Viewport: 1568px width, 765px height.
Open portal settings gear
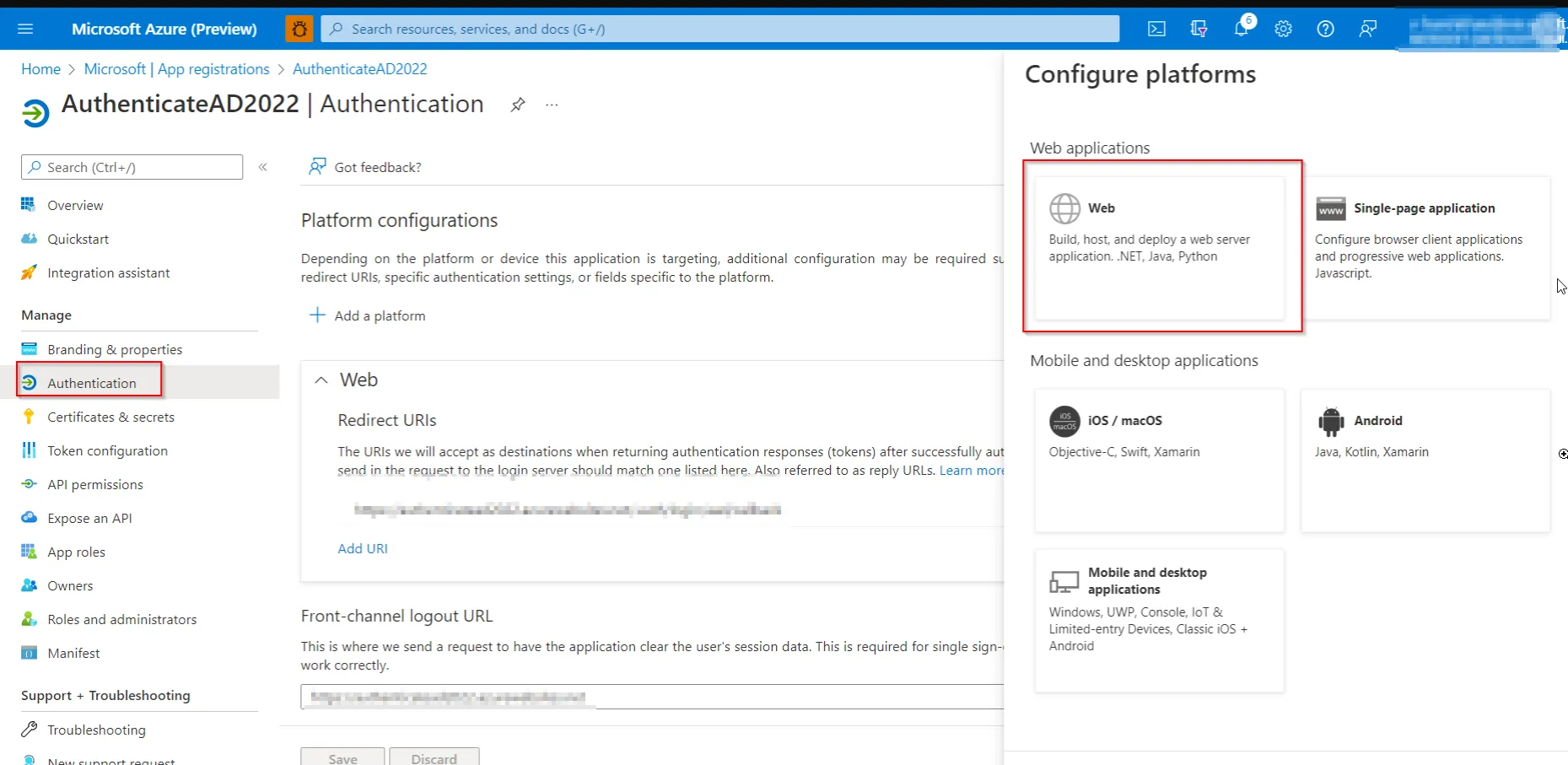click(x=1283, y=29)
